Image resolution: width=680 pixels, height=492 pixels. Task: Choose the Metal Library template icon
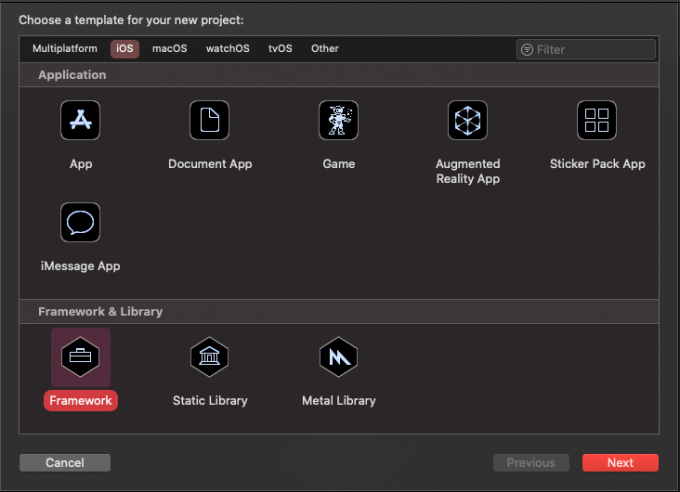(338, 356)
